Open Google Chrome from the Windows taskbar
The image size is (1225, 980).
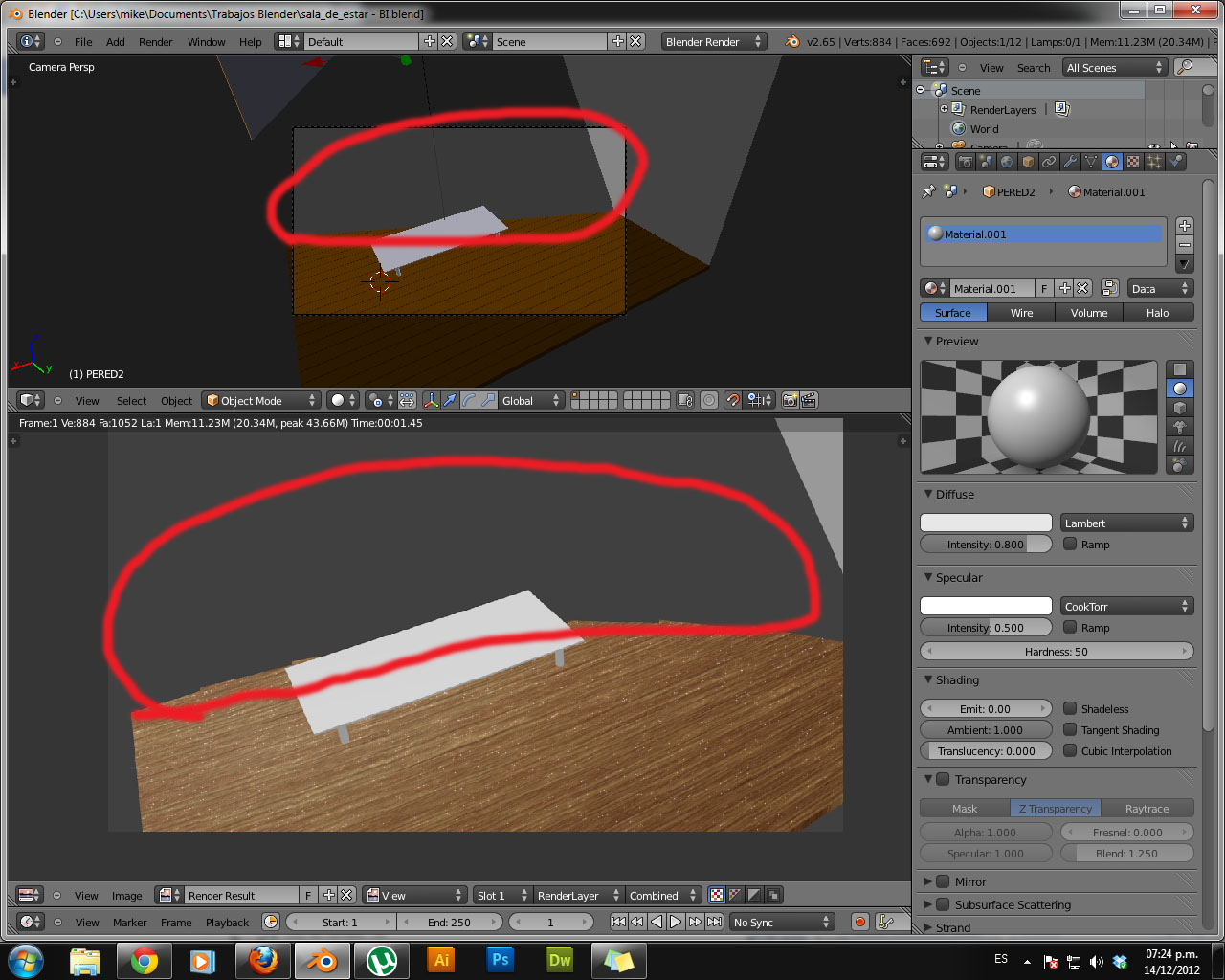pyautogui.click(x=144, y=960)
